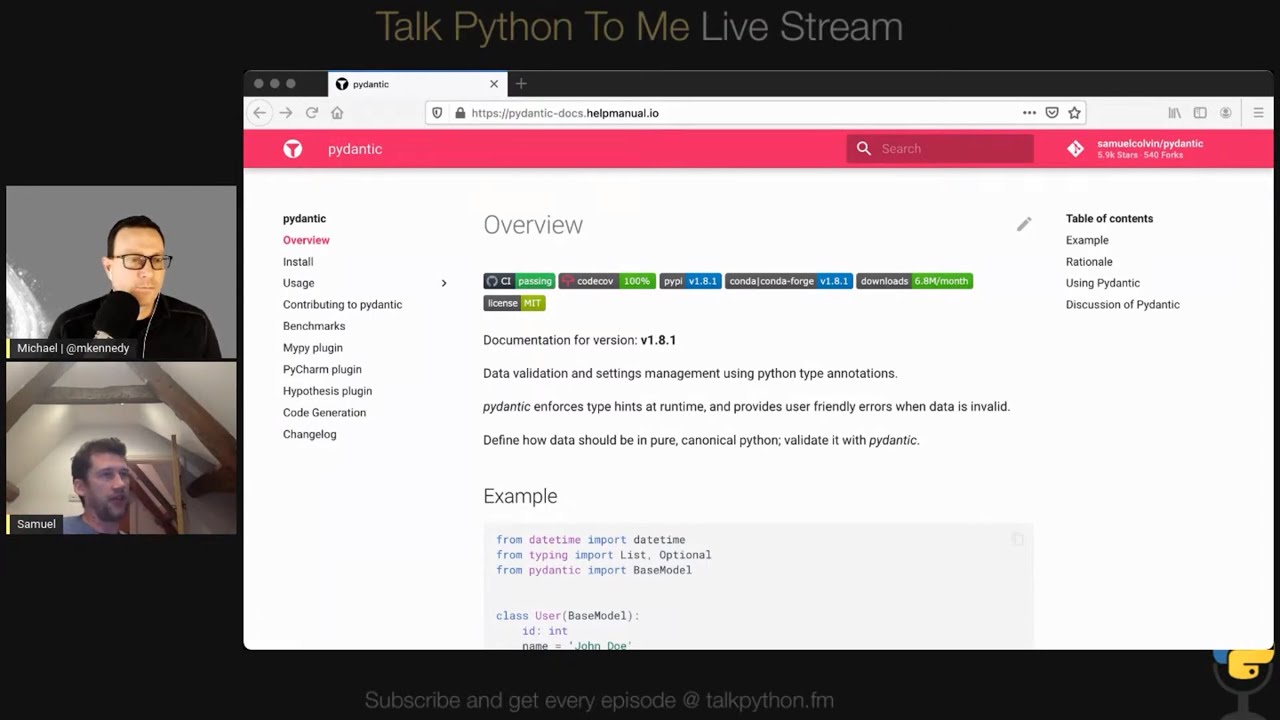Open page actions three-dot menu
Image resolution: width=1280 pixels, height=720 pixels.
(x=1029, y=113)
